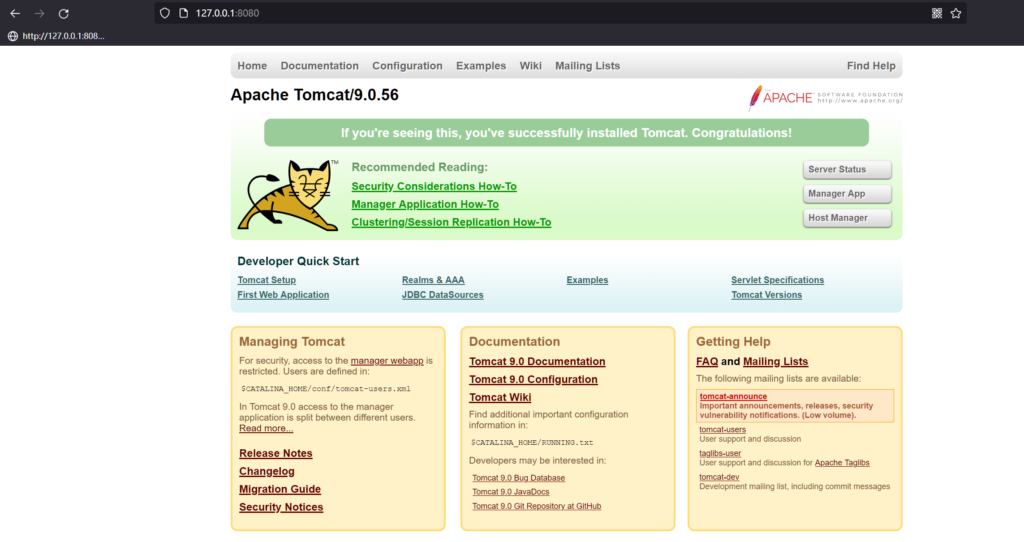
Task: Open Clustering/Session Replication How-To link
Action: pyautogui.click(x=451, y=223)
